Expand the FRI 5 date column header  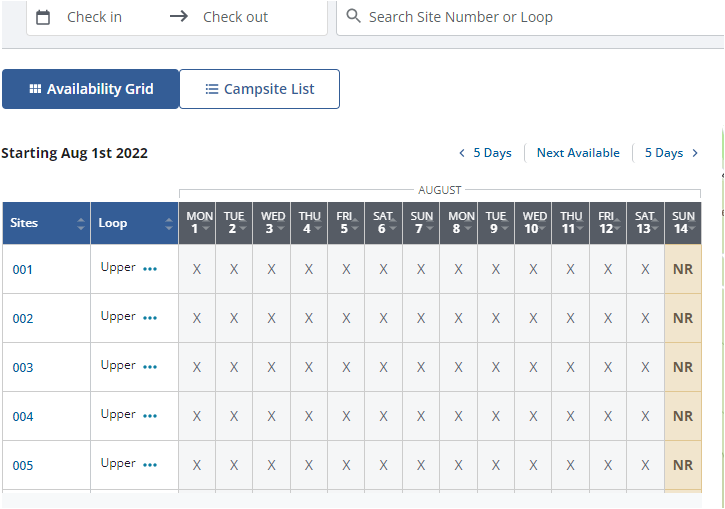(345, 223)
